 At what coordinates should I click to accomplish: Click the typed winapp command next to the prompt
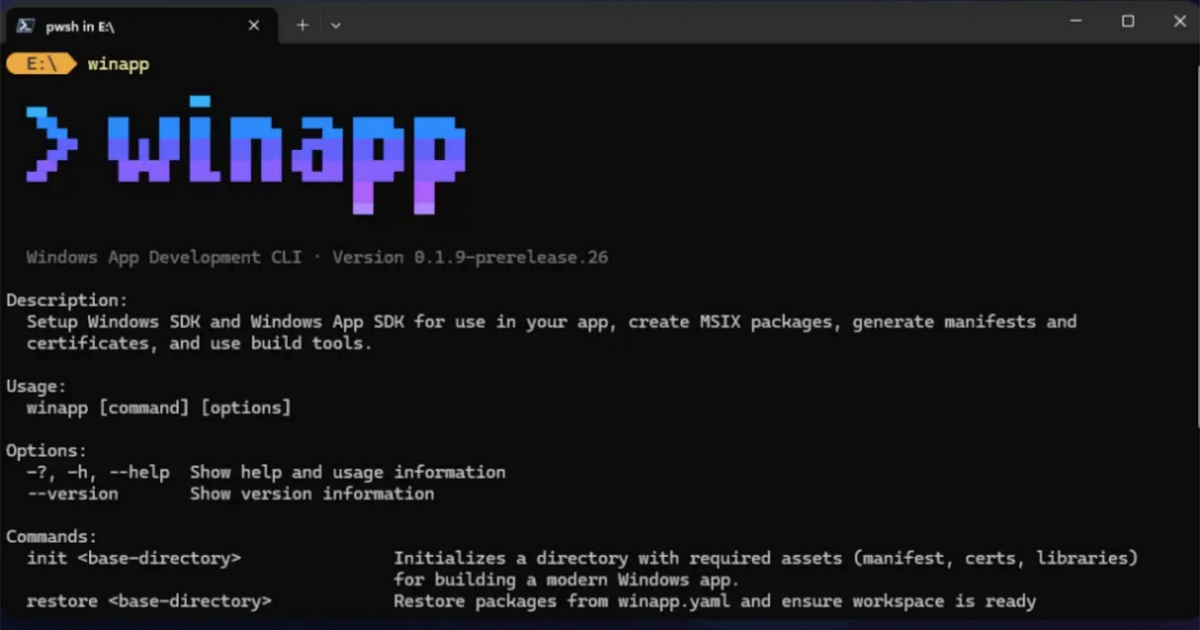click(118, 63)
